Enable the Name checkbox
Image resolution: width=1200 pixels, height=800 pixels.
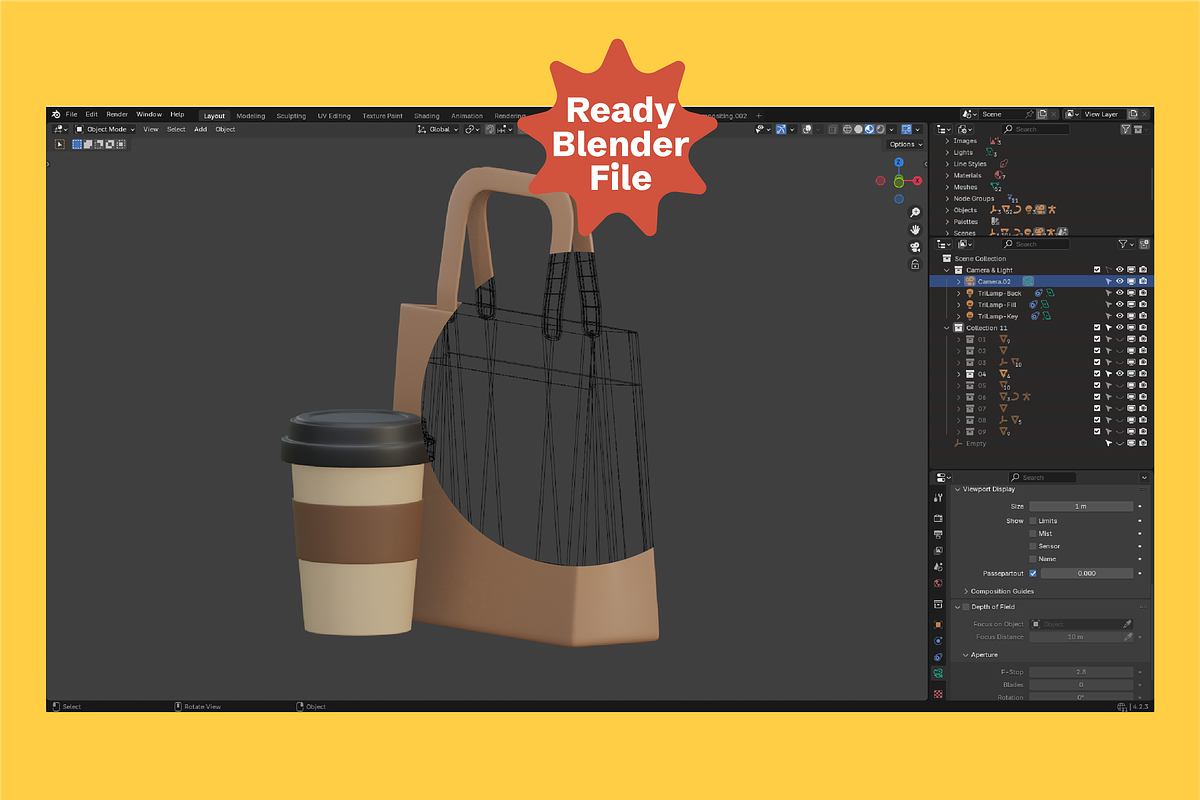(1033, 559)
